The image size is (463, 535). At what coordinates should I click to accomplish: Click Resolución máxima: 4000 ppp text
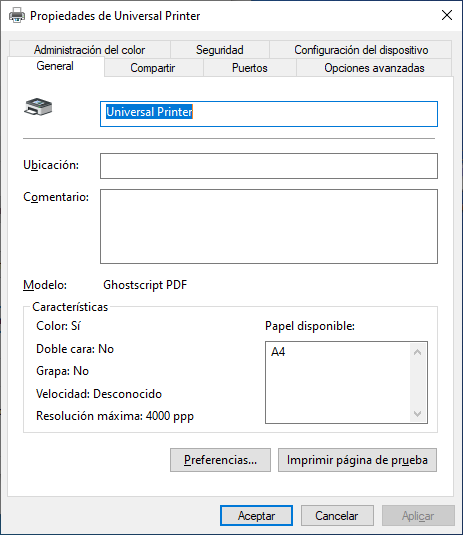pyautogui.click(x=115, y=416)
